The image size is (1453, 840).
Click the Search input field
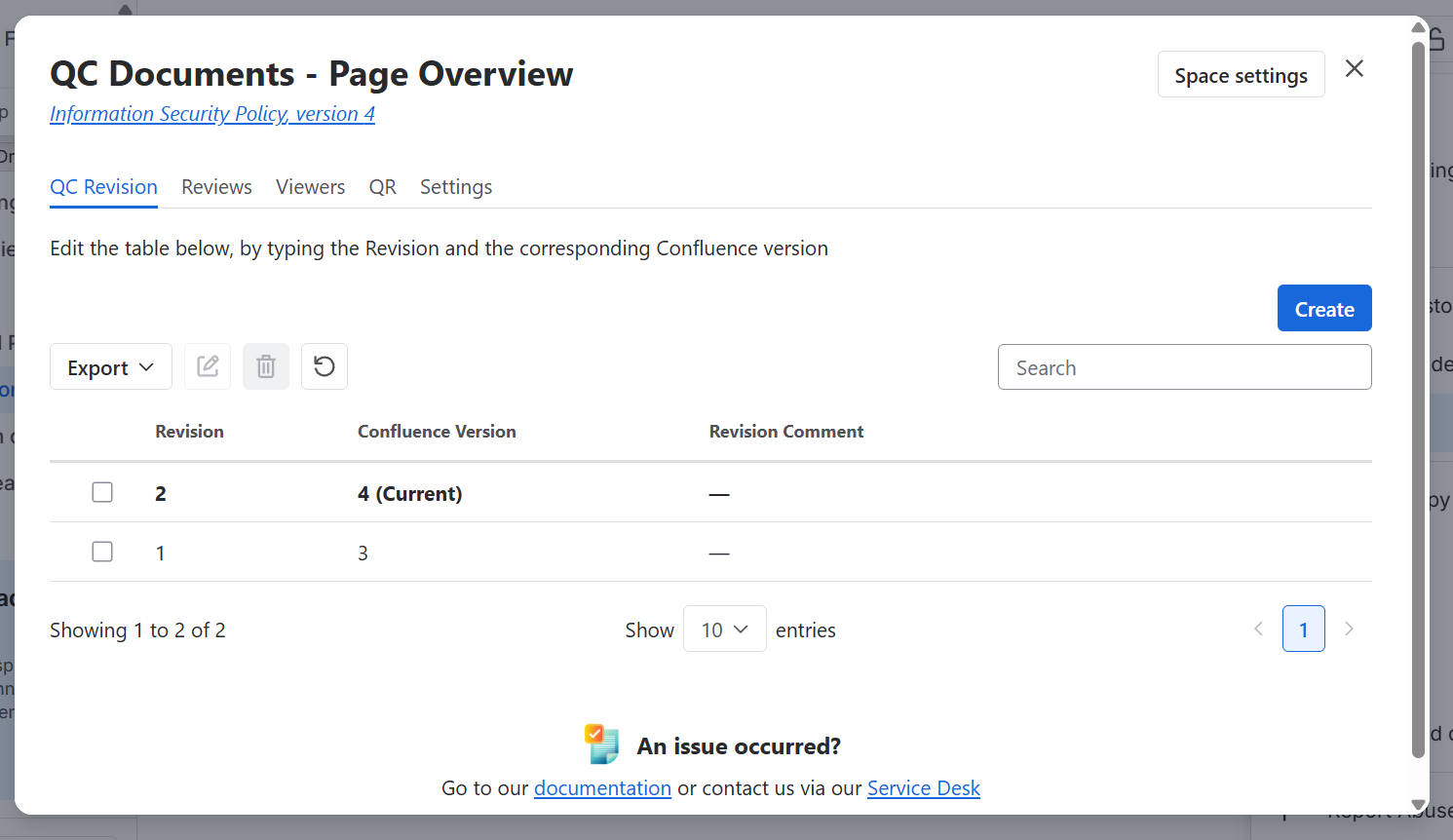[x=1185, y=366]
